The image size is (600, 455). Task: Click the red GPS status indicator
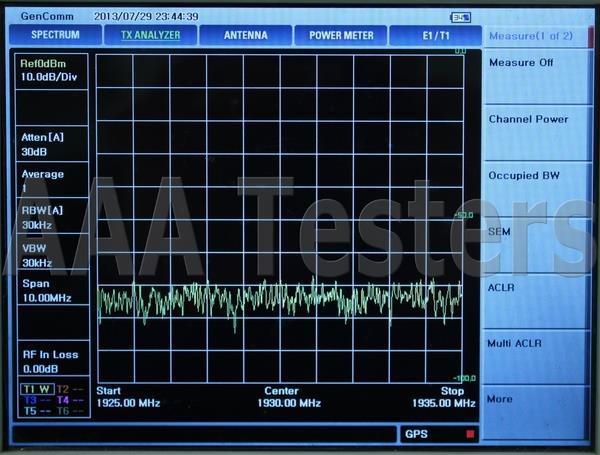(470, 434)
